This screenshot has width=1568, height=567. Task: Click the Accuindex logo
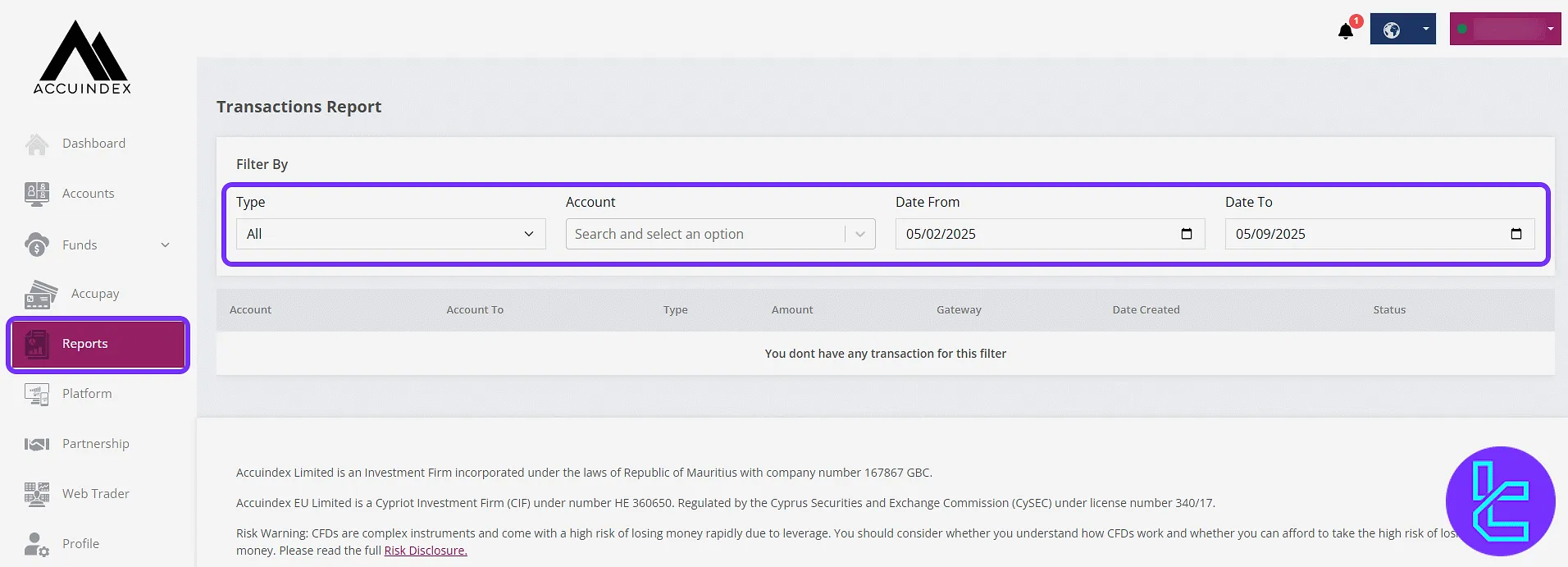click(x=82, y=57)
